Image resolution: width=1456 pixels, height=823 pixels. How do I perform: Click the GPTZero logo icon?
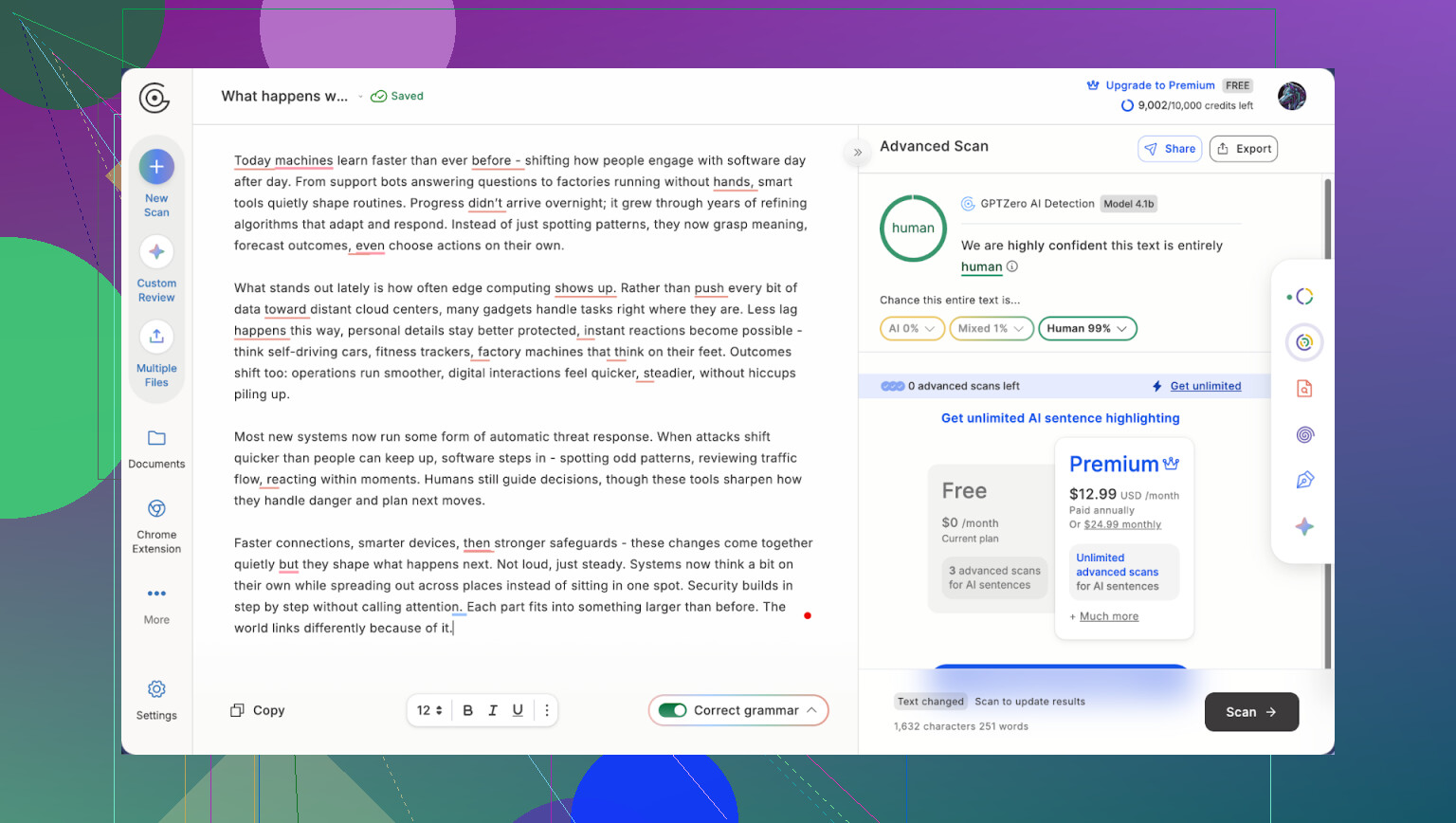[x=155, y=98]
